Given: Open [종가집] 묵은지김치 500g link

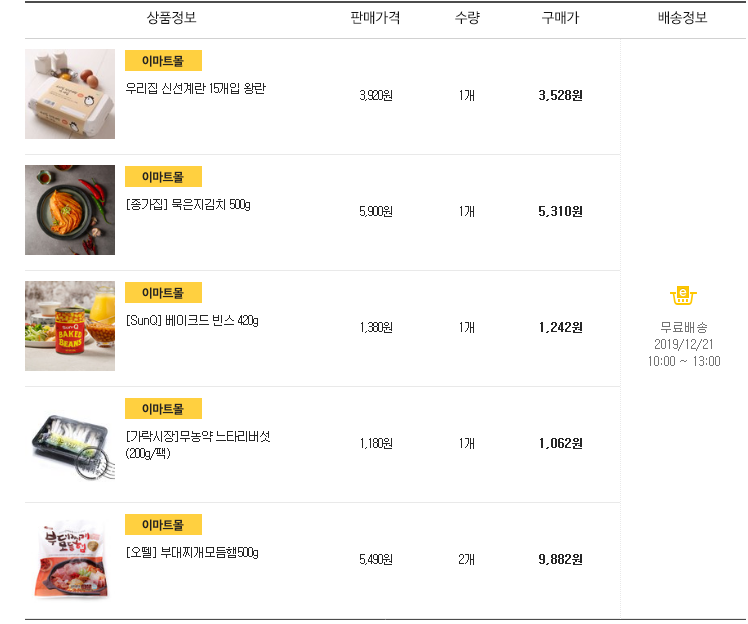Looking at the screenshot, I should [x=188, y=205].
